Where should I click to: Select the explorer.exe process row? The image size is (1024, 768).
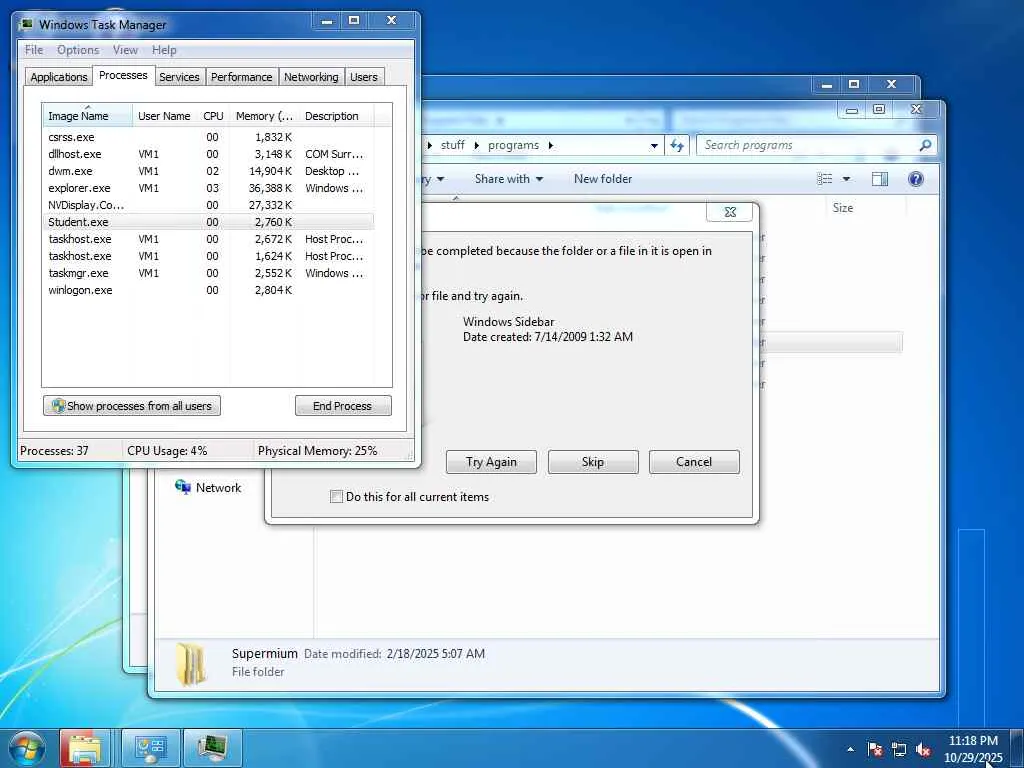tap(208, 188)
